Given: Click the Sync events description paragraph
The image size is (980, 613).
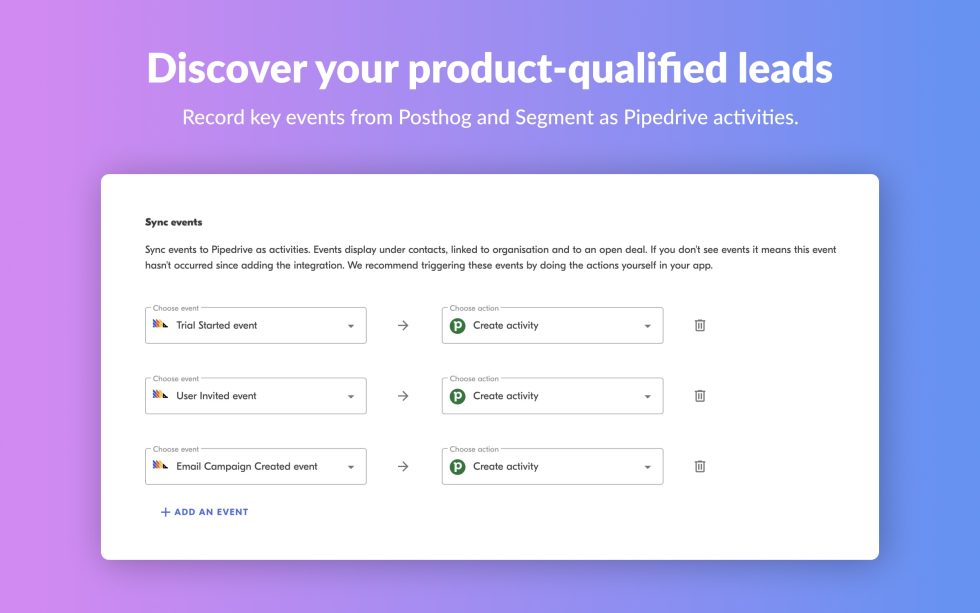Looking at the screenshot, I should (490, 257).
